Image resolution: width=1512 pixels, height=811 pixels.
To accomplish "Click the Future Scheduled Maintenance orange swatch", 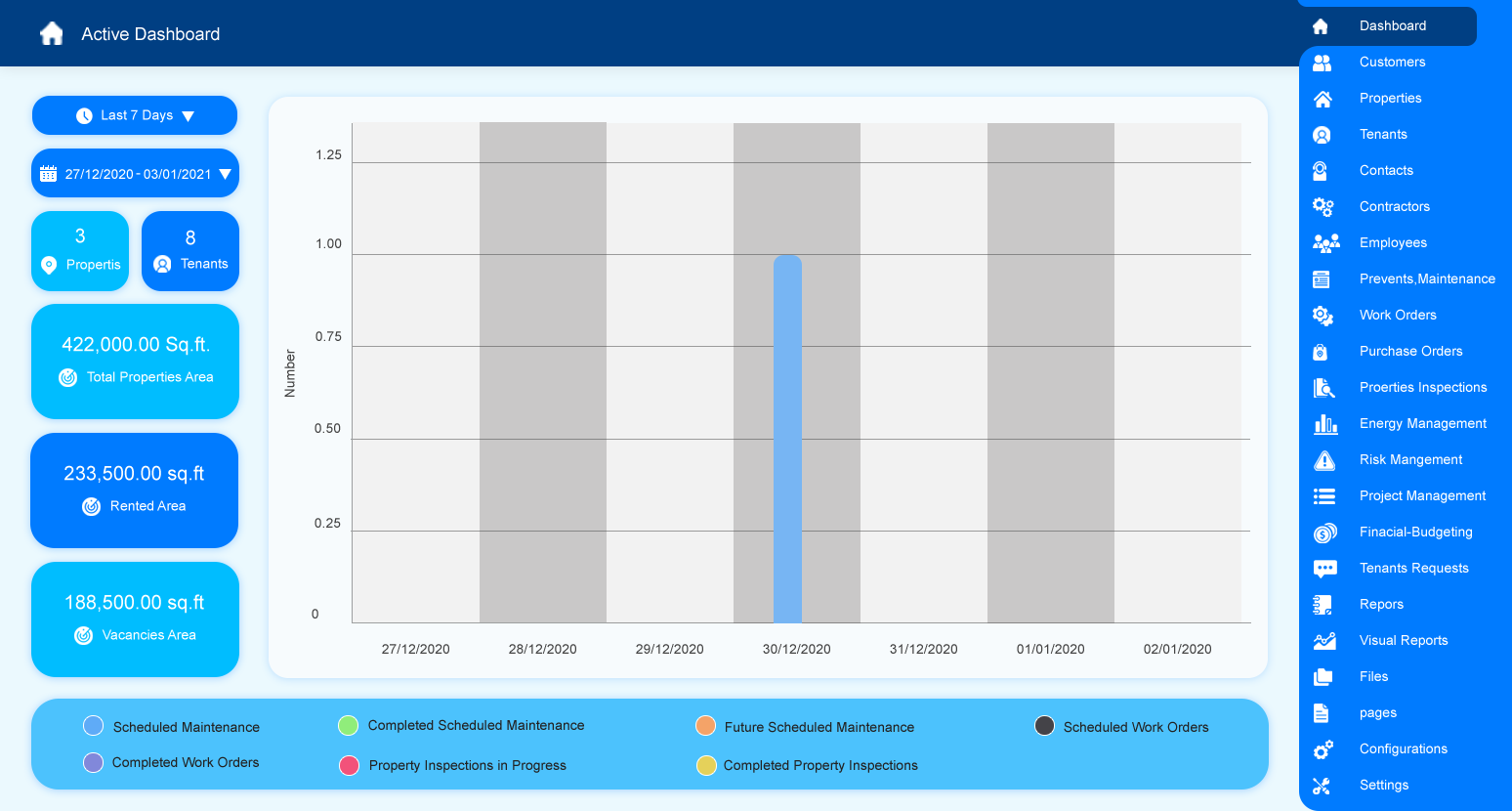I will (x=705, y=726).
